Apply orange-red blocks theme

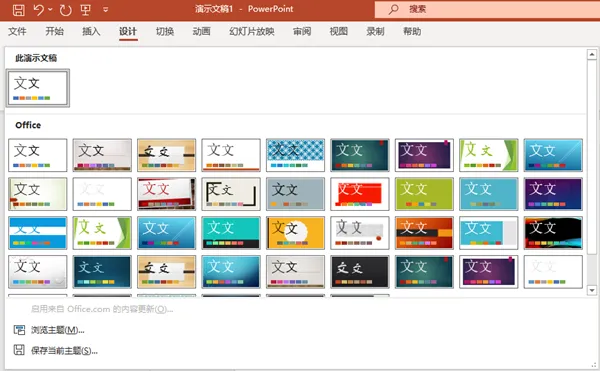coord(424,233)
